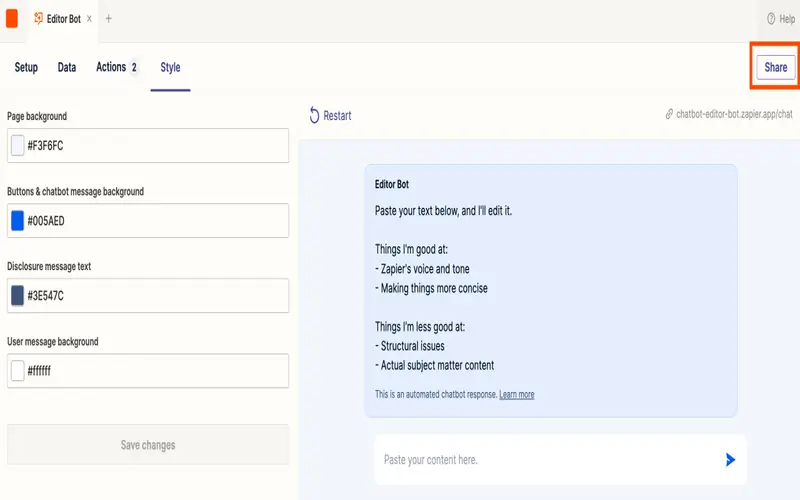Viewport: 800px width, 500px height.
Task: Click the 'Actual subject matter content' line
Action: (x=434, y=365)
